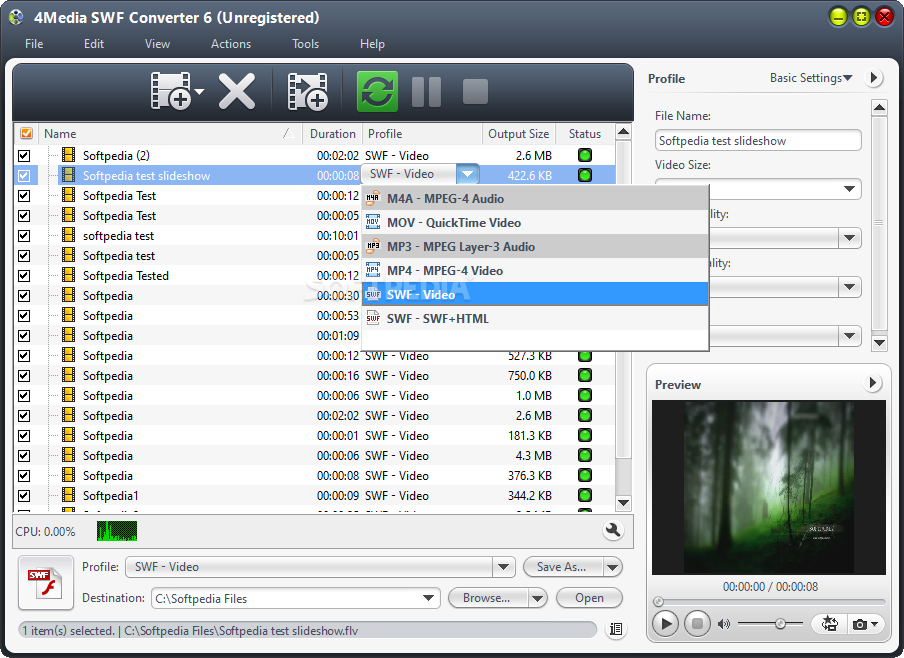The height and width of the screenshot is (658, 904).
Task: Click the log list icon in status bar
Action: click(616, 629)
